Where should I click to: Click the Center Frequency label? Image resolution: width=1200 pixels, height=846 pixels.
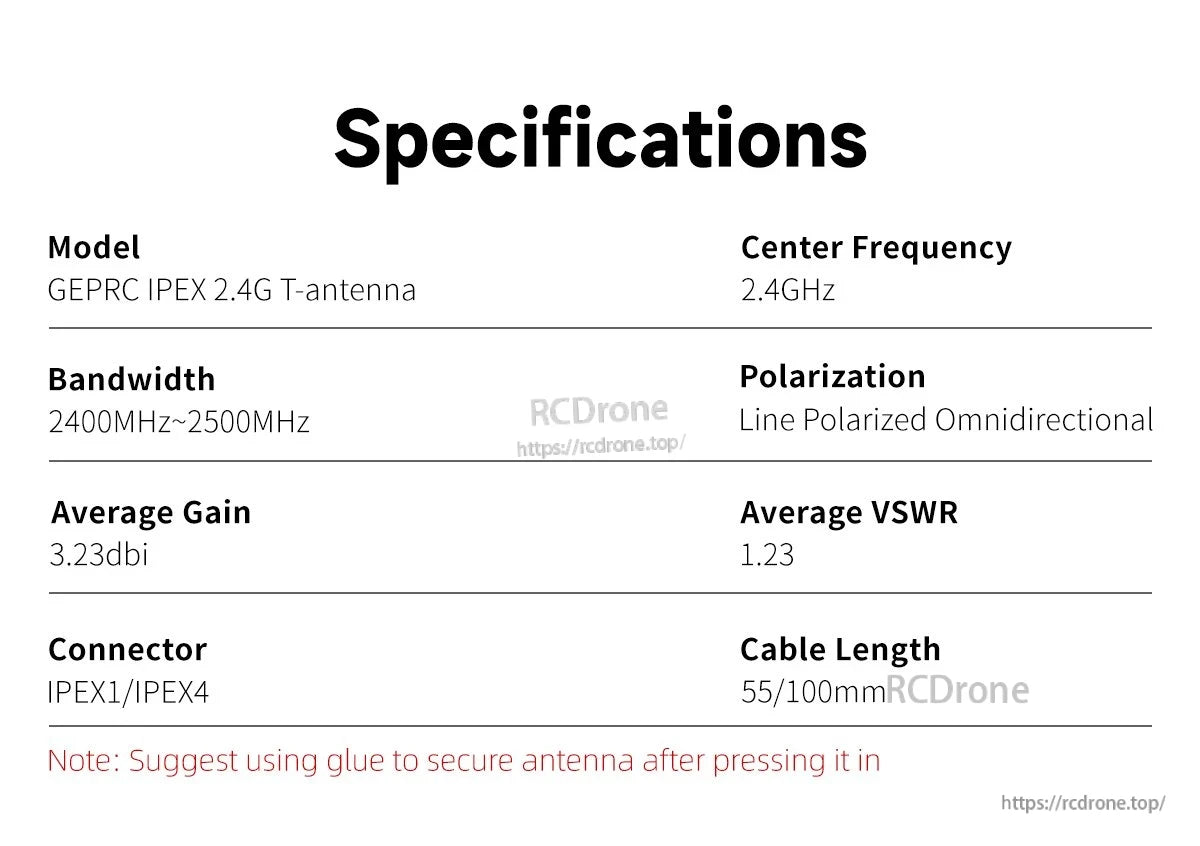tap(875, 247)
